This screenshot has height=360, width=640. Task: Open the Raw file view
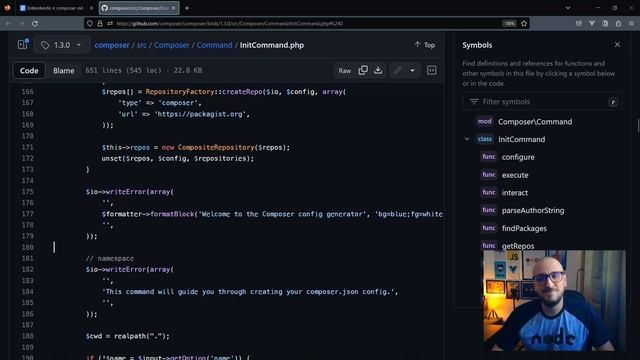pos(344,70)
